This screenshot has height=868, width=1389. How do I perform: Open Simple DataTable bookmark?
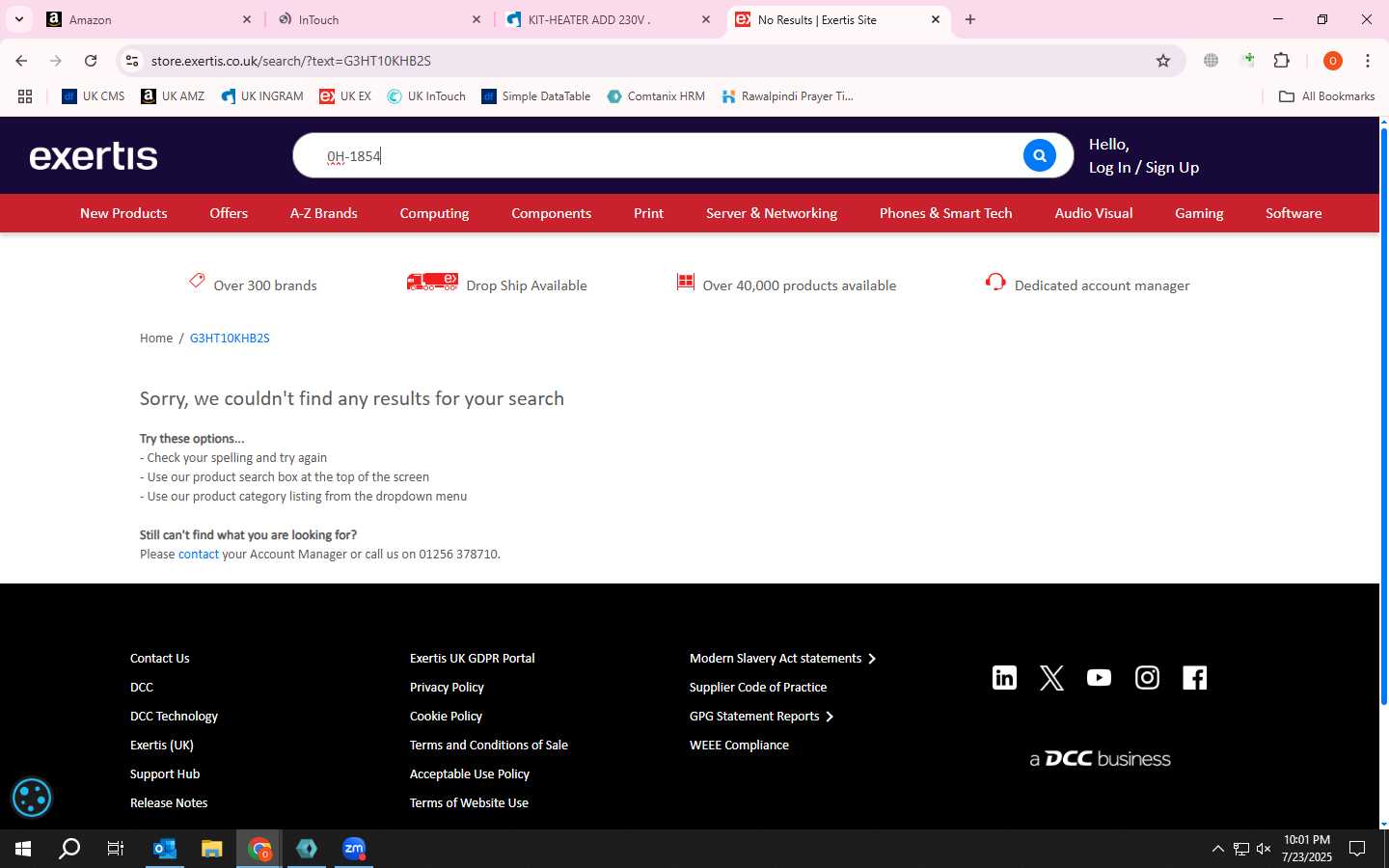pos(536,96)
